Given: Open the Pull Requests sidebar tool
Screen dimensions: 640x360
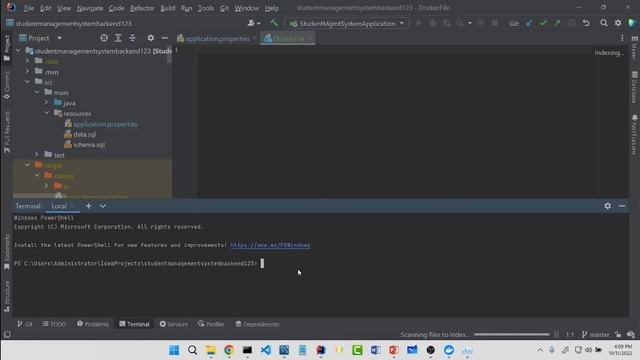Looking at the screenshot, I should click(x=7, y=131).
